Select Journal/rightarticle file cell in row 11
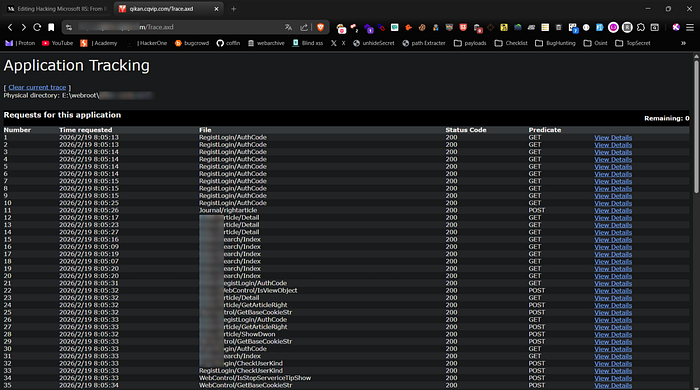 228,210
